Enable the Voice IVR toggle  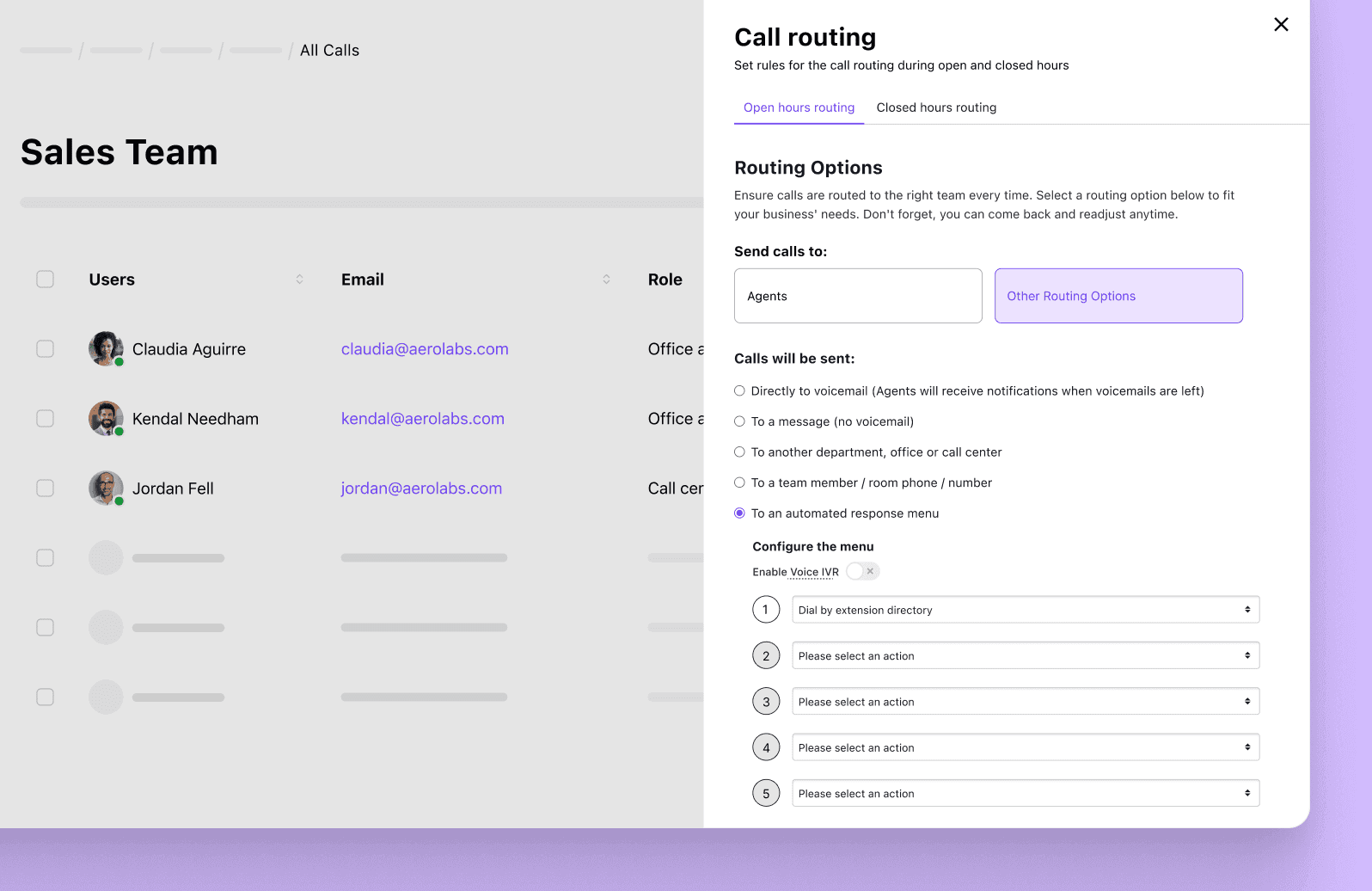(862, 571)
